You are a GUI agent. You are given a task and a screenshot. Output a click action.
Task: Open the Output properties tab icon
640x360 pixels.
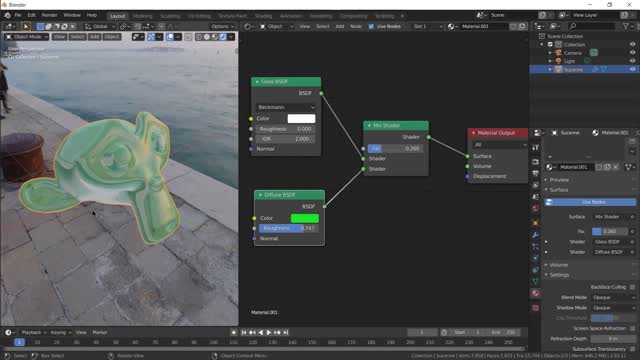pos(536,173)
